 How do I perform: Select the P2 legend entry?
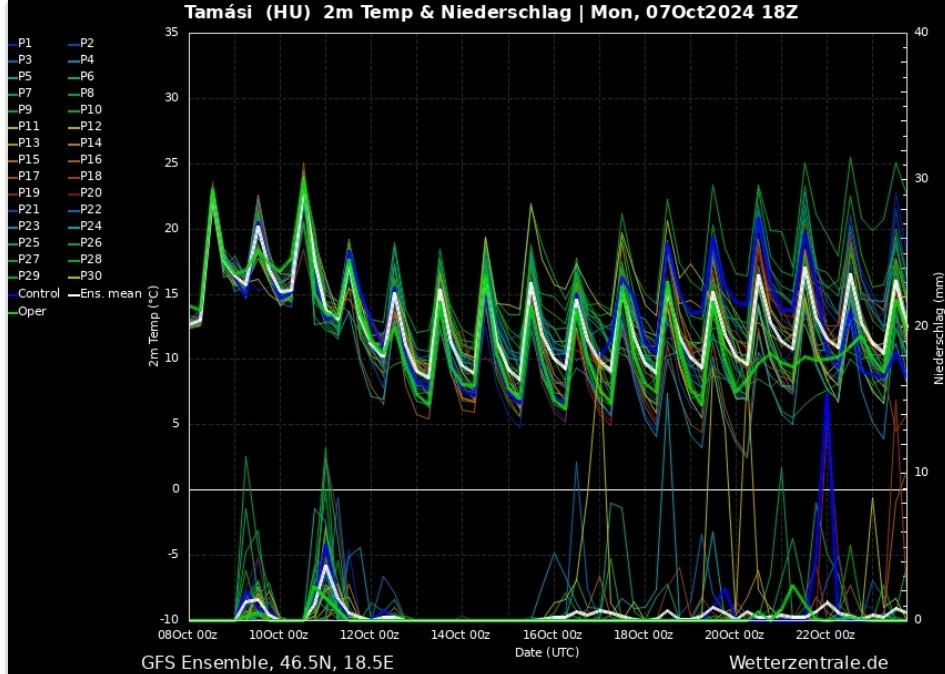tap(87, 44)
